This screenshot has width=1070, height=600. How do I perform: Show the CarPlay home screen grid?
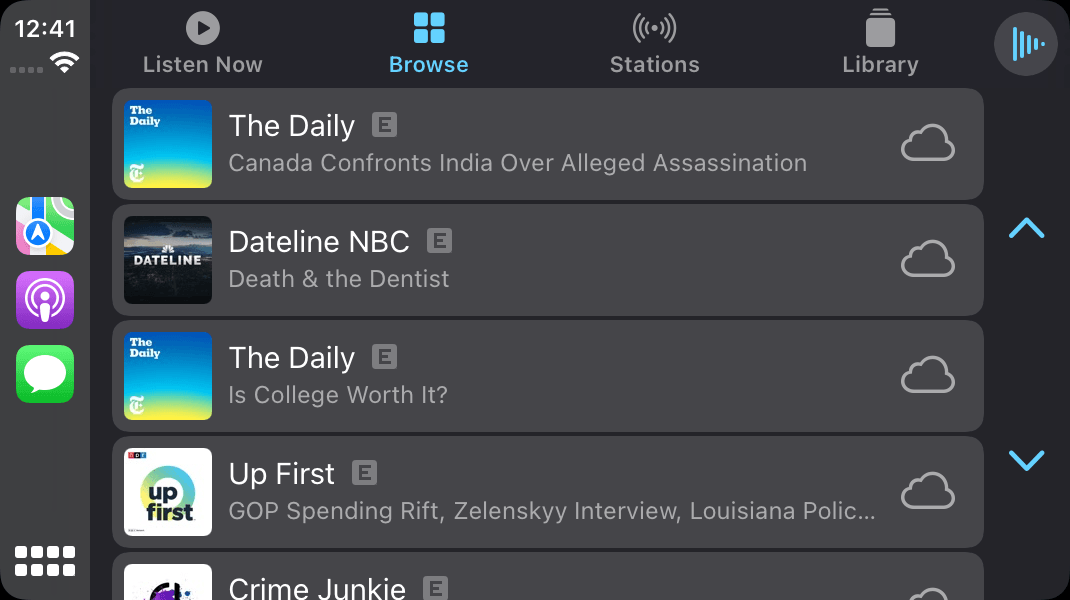[x=45, y=560]
